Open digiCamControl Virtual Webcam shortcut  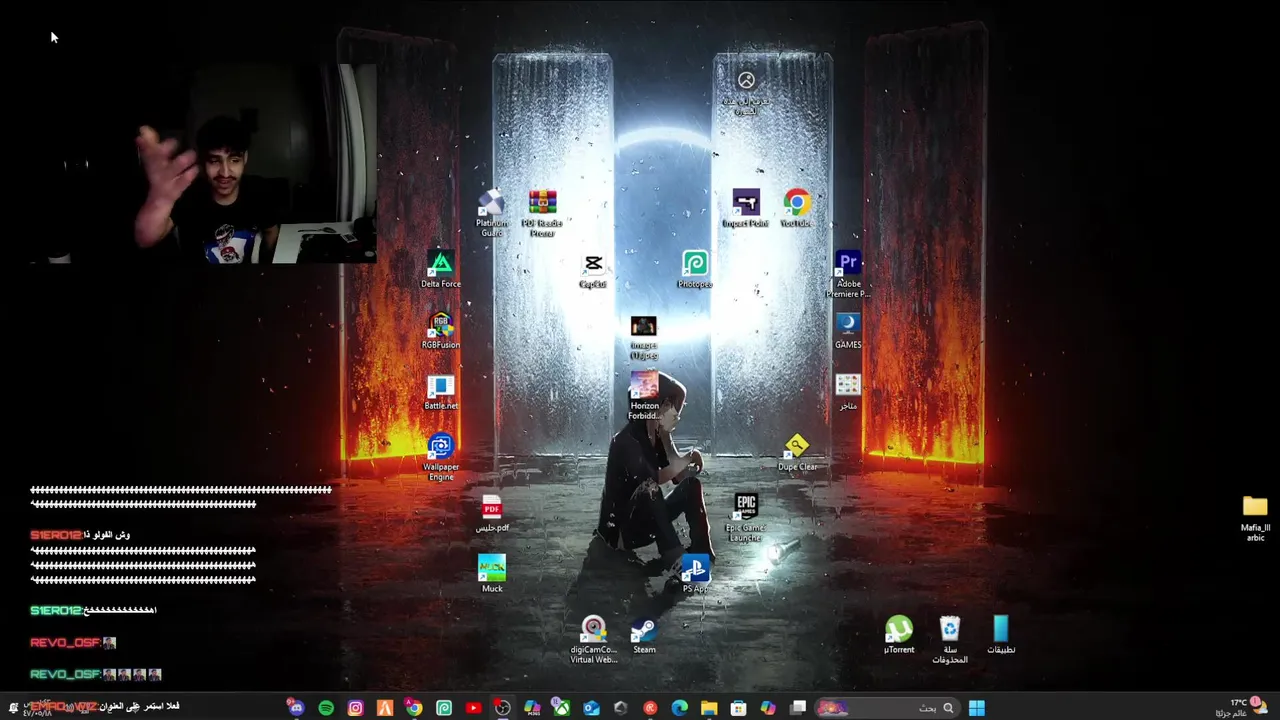593,639
